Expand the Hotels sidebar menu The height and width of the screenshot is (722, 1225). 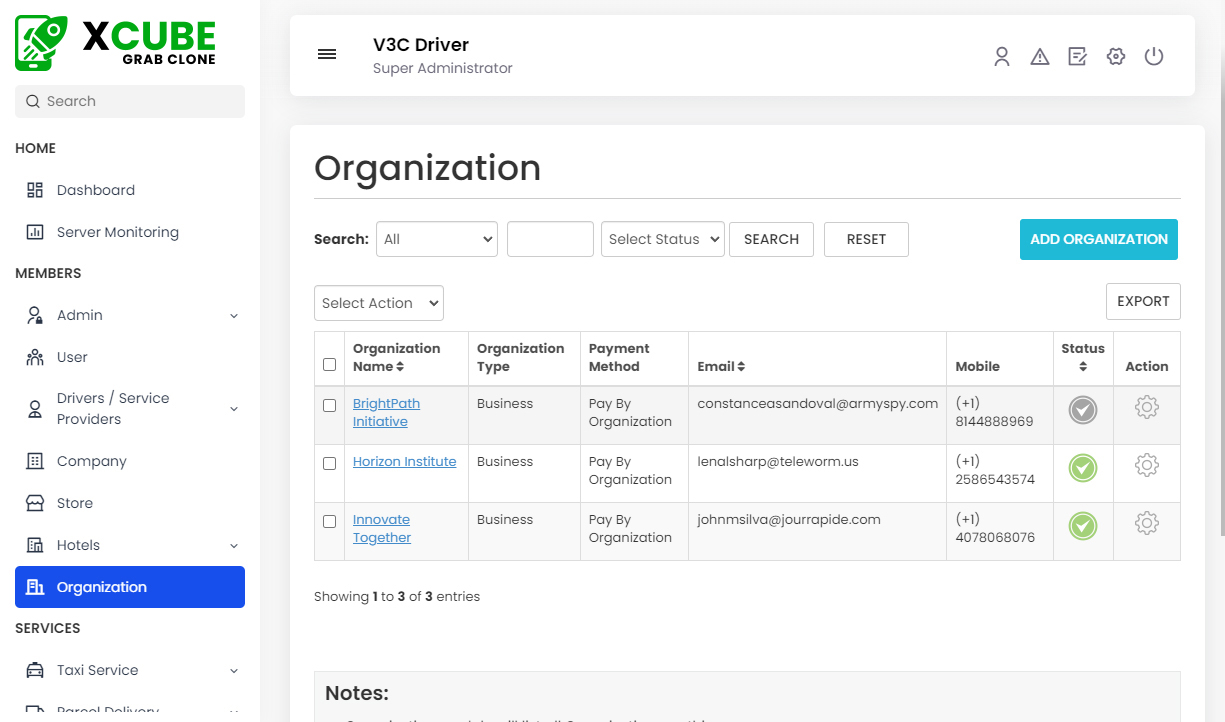[80, 545]
